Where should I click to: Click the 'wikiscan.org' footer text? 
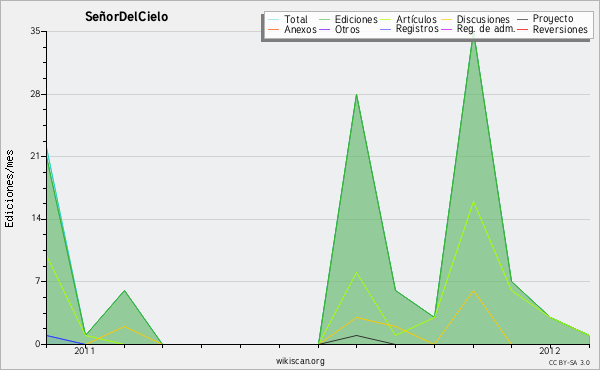300,361
